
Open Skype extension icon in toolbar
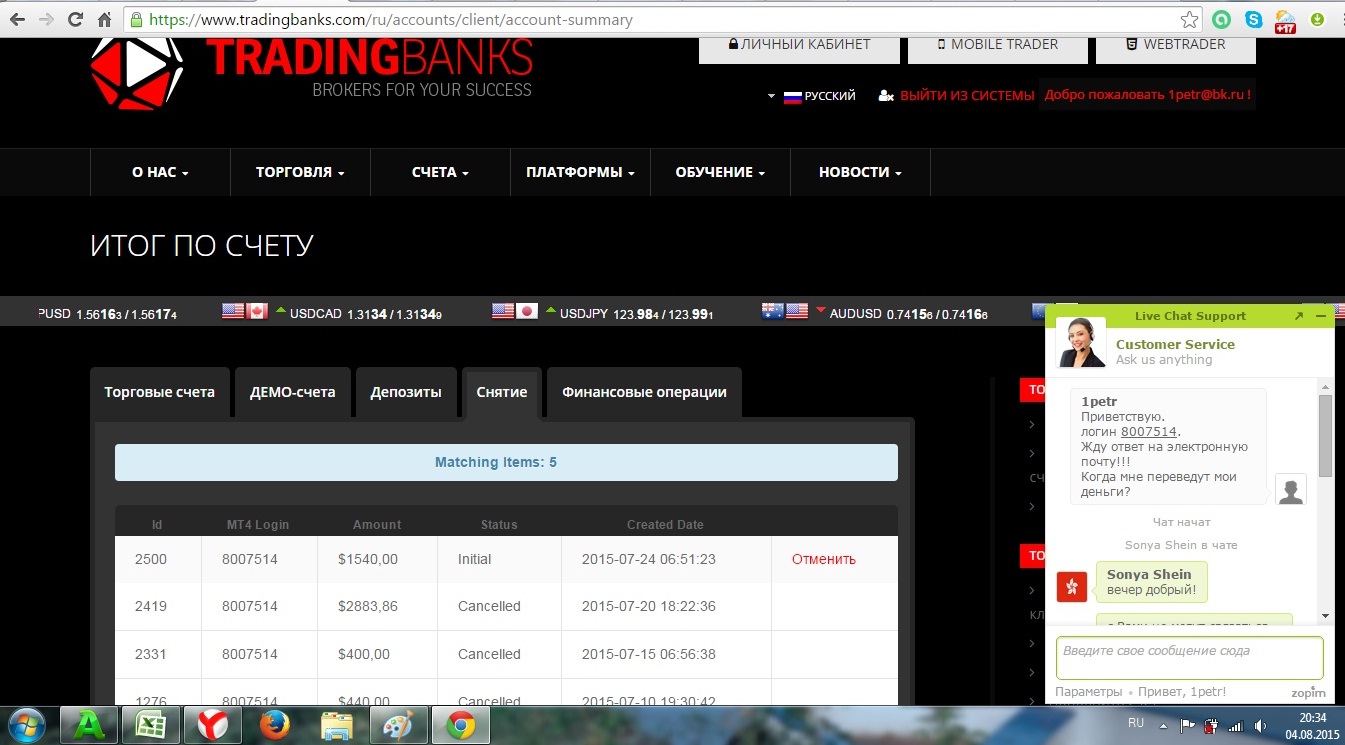point(1254,19)
